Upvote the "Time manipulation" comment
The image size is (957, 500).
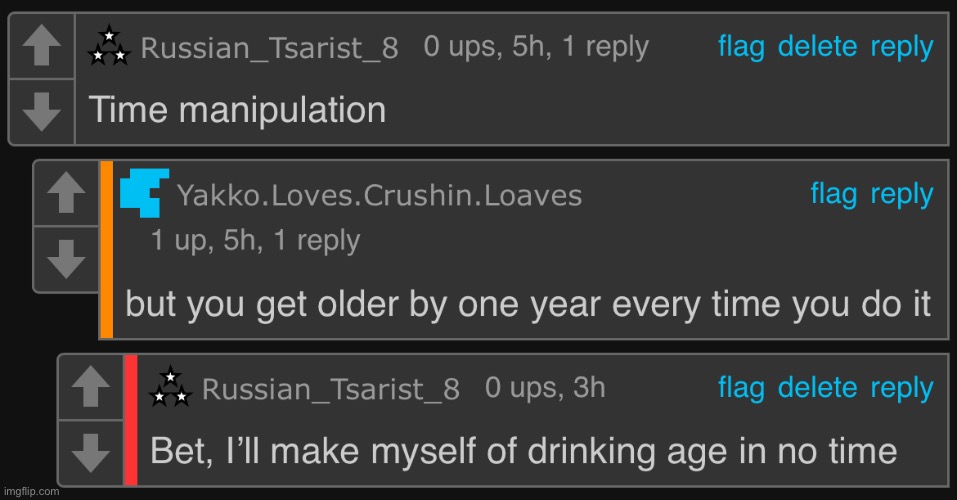42,46
